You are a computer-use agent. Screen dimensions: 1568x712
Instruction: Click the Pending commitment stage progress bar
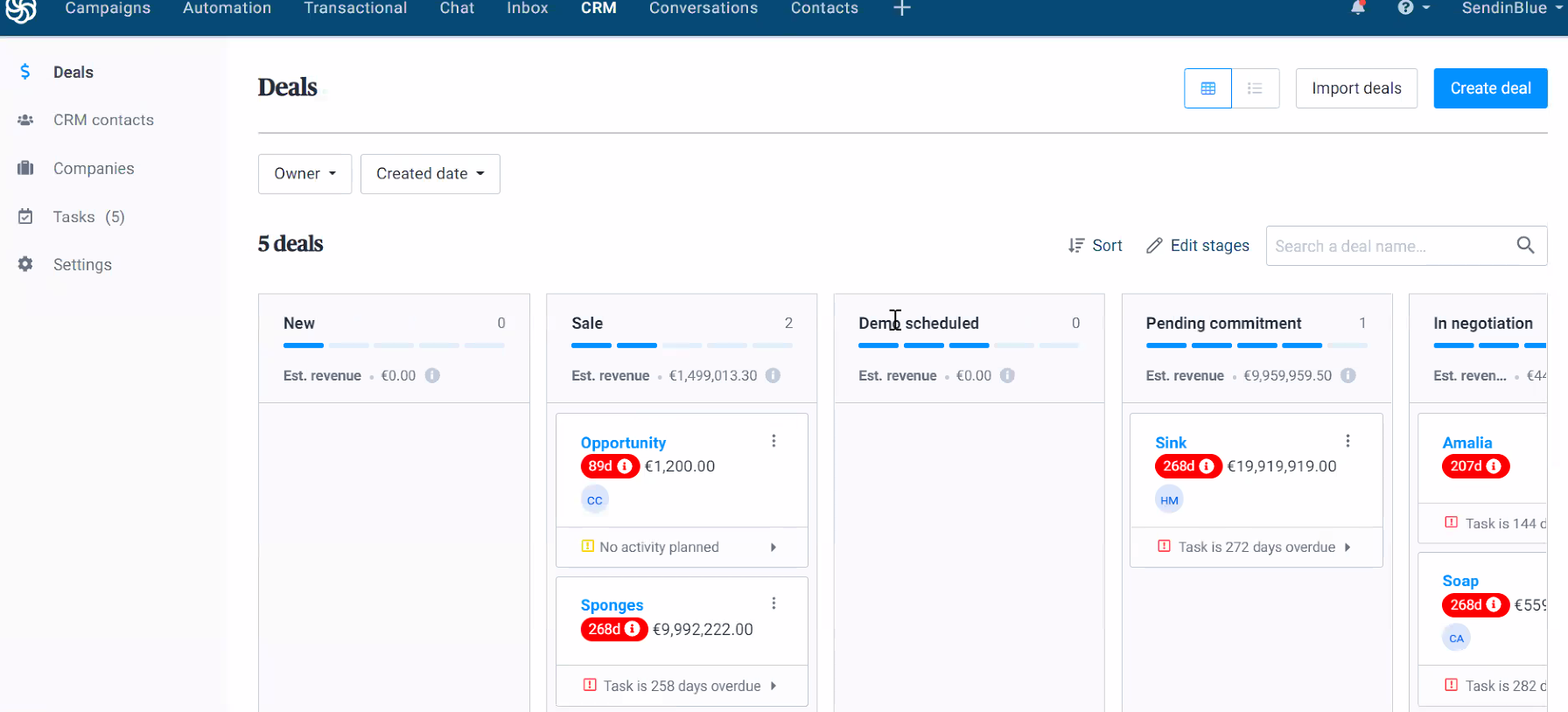[1256, 346]
